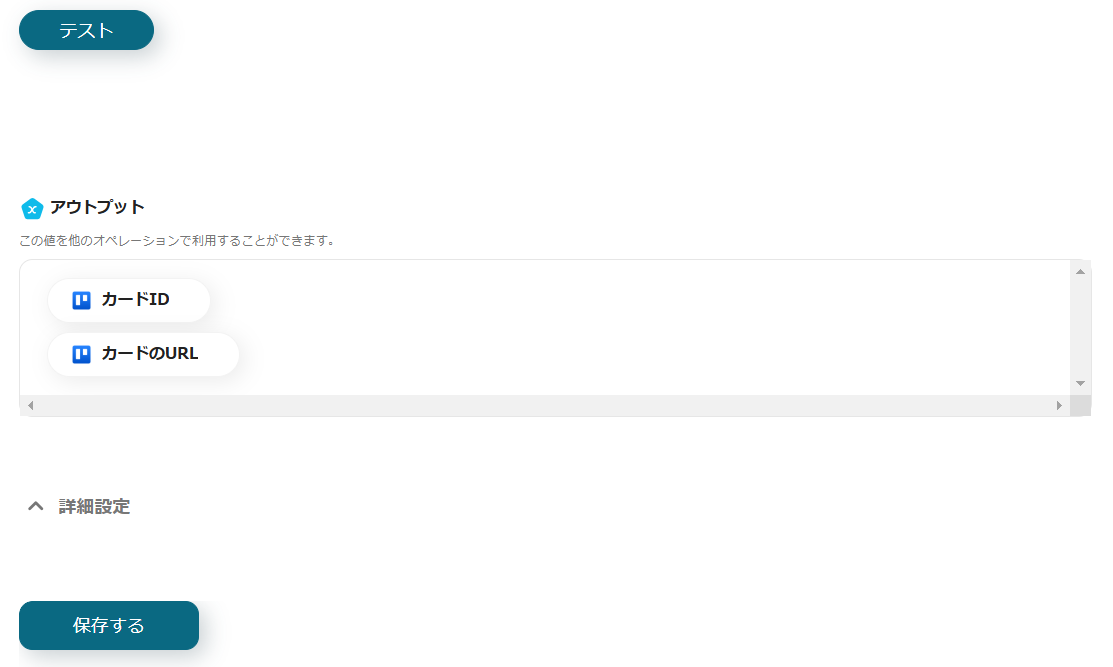The width and height of the screenshot is (1113, 667).
Task: Click the horizontal scrollbar left arrow
Action: tap(31, 406)
